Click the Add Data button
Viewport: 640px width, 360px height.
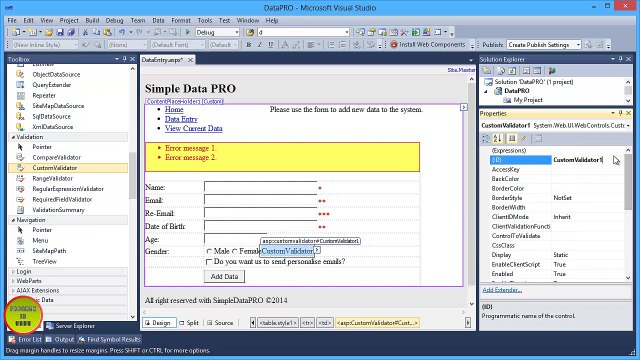[224, 277]
